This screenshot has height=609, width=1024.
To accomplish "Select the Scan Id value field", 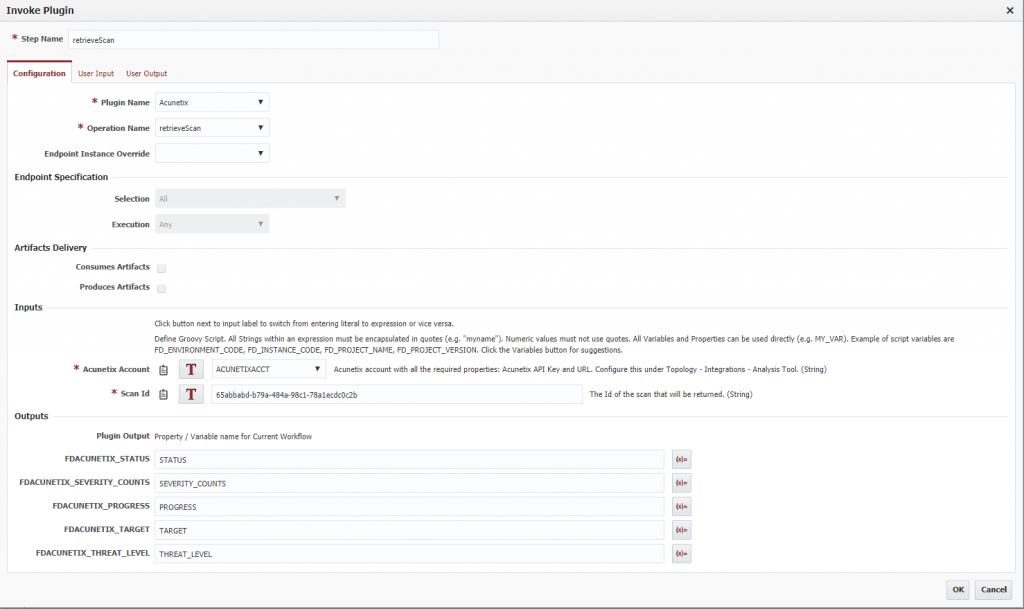I will point(395,394).
